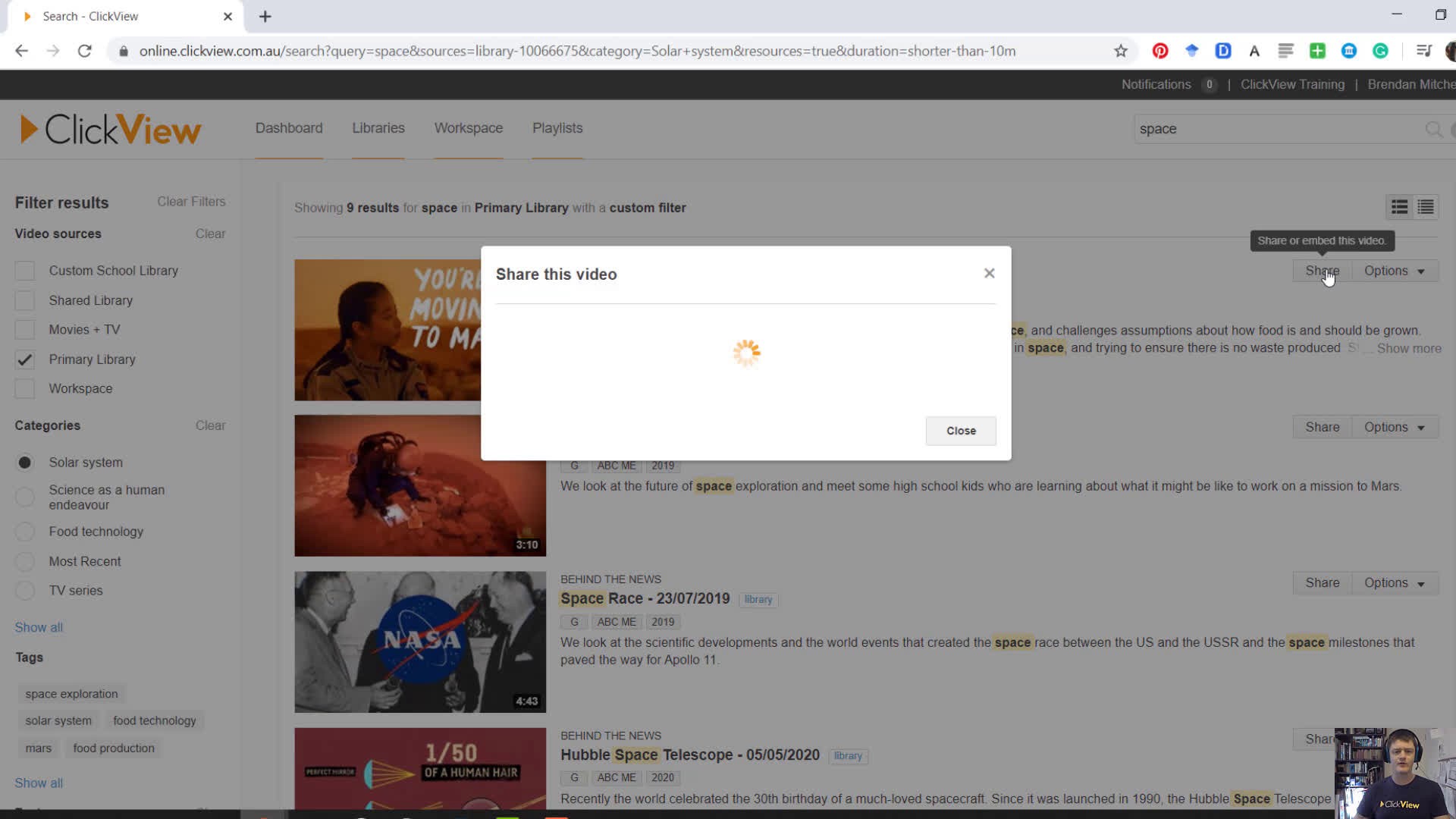
Task: Click Share for Space Race video
Action: 1323,583
